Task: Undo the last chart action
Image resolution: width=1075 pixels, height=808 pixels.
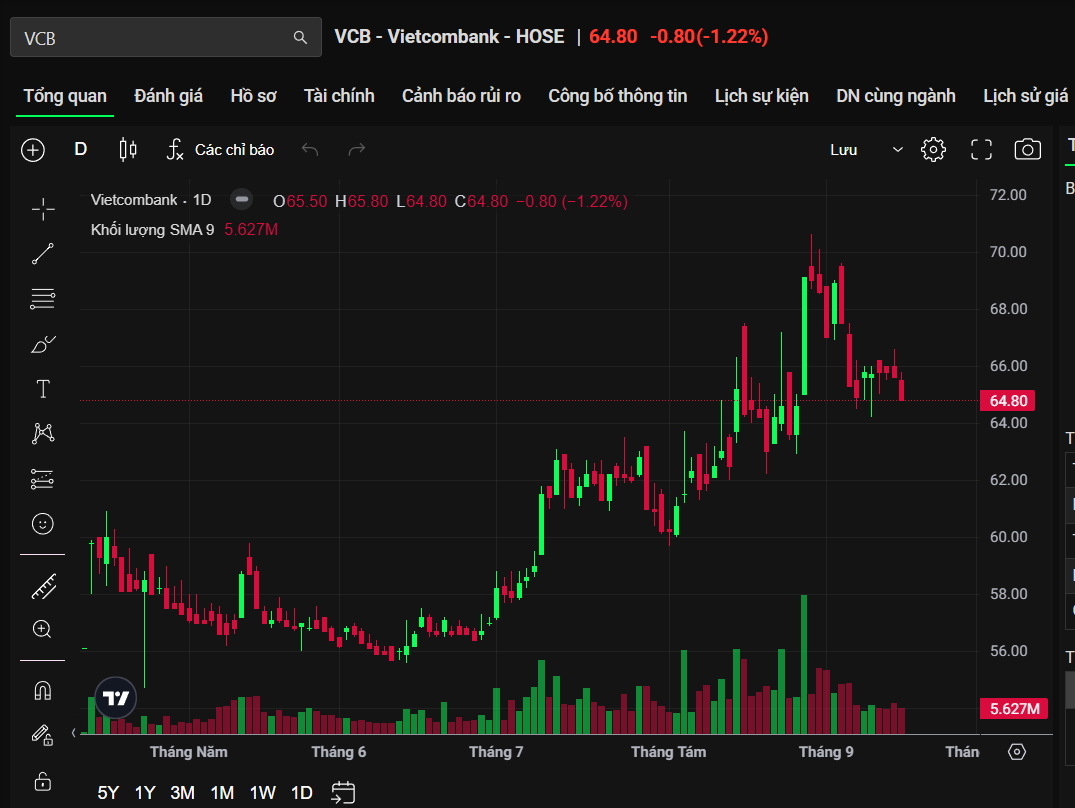Action: point(310,149)
